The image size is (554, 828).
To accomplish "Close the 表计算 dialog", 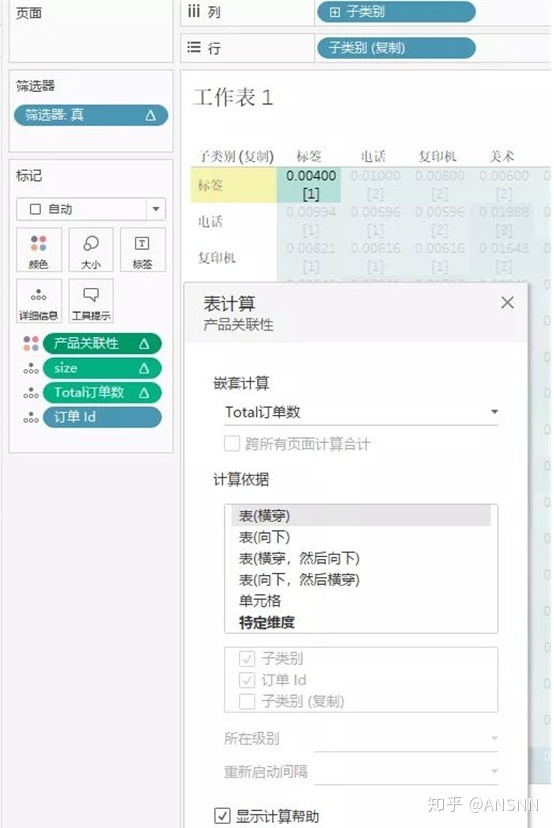I will click(x=508, y=303).
